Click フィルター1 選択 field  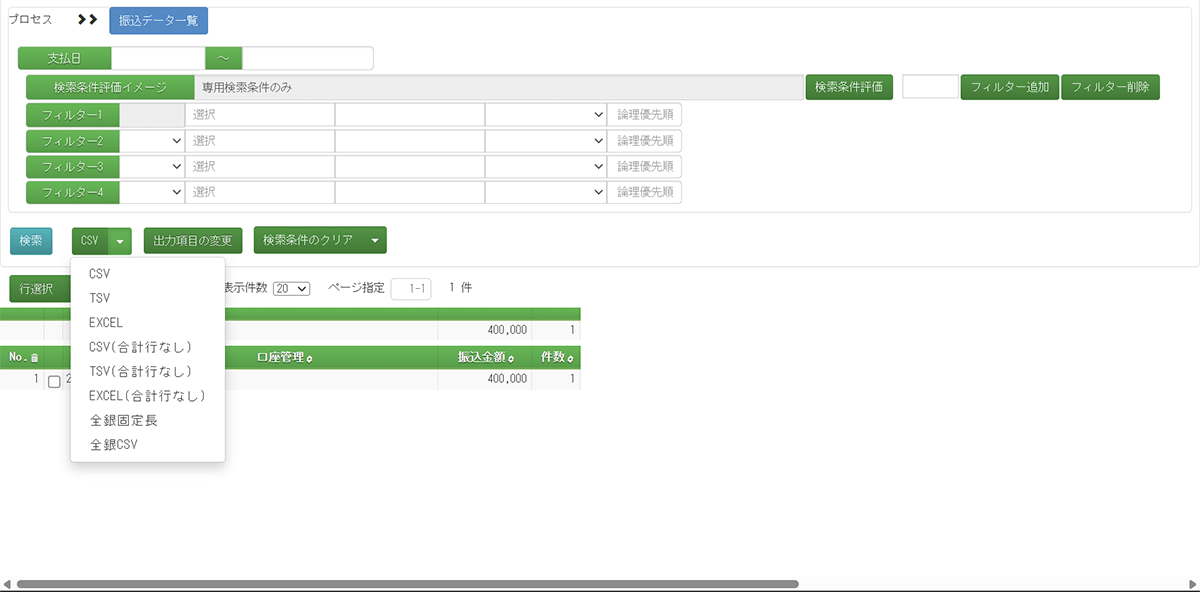pos(259,115)
